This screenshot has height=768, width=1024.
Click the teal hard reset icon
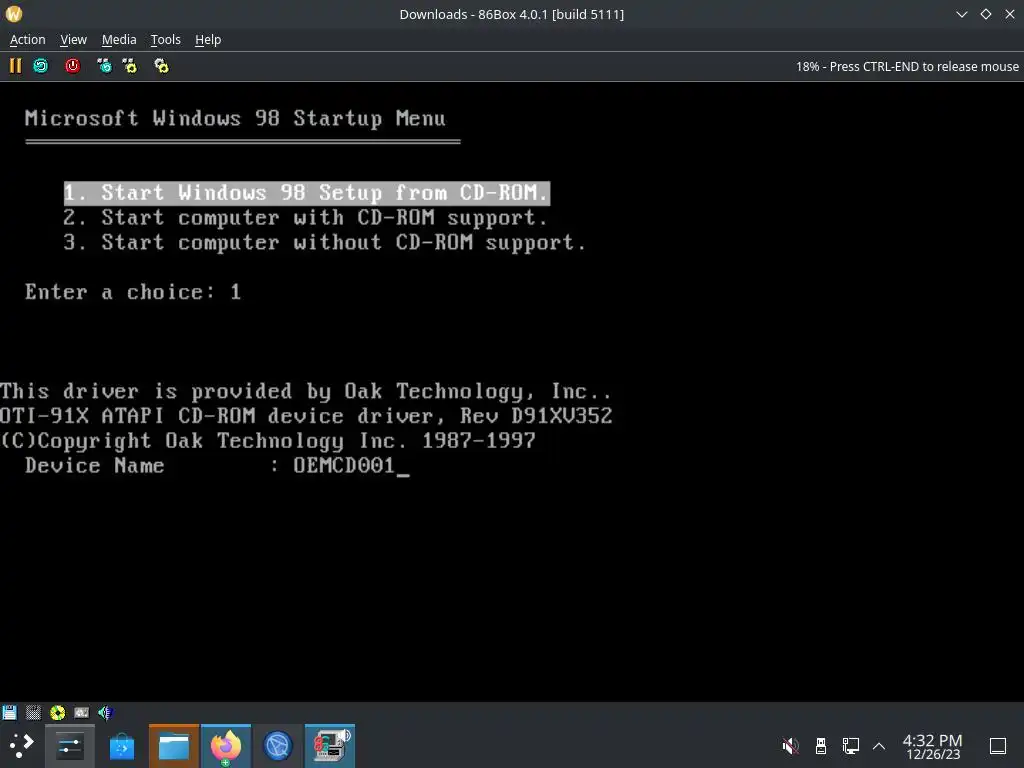click(40, 66)
